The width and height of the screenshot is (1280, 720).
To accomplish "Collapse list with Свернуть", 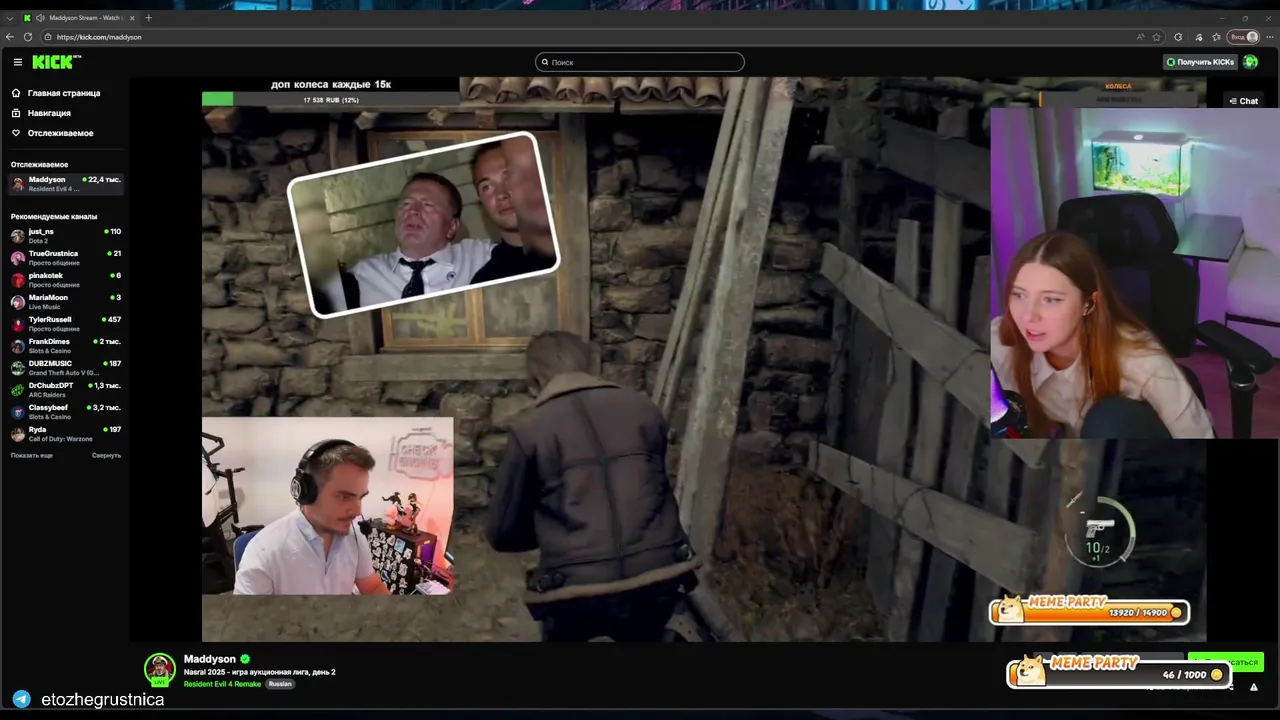I will (x=106, y=455).
